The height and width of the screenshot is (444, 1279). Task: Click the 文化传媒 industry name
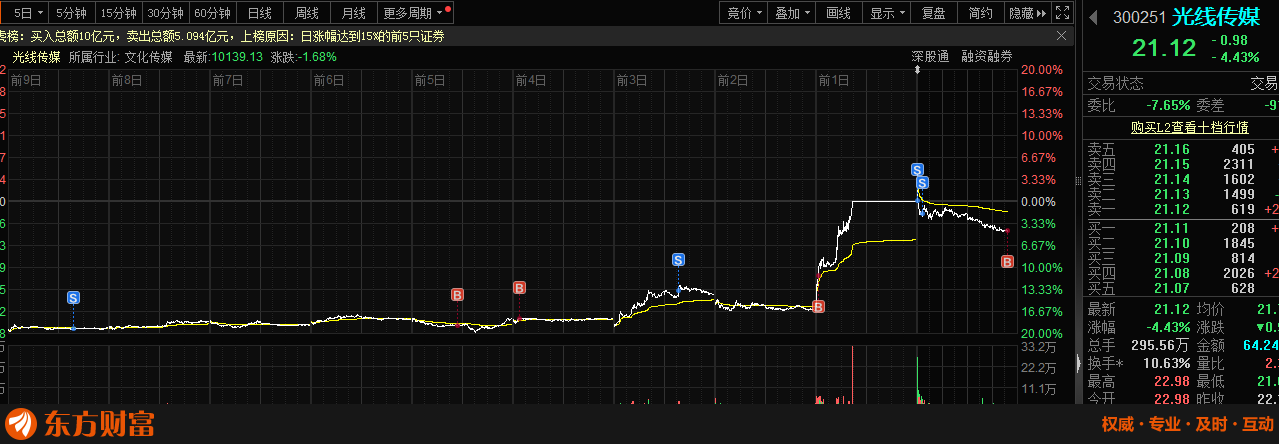click(150, 56)
